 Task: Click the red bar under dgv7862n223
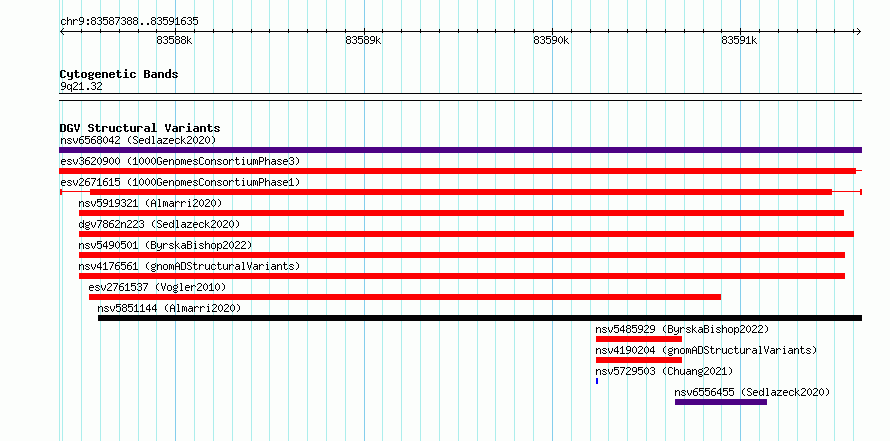[466, 234]
